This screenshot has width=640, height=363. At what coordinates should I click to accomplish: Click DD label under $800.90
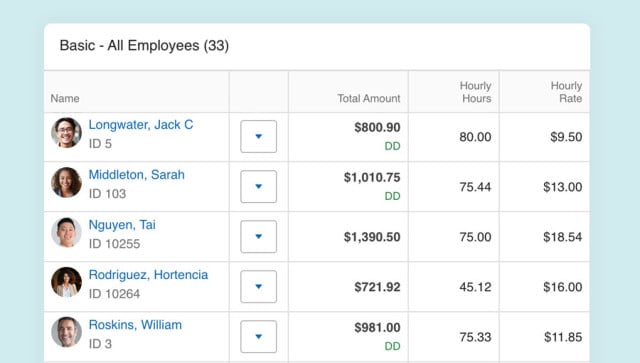392,146
